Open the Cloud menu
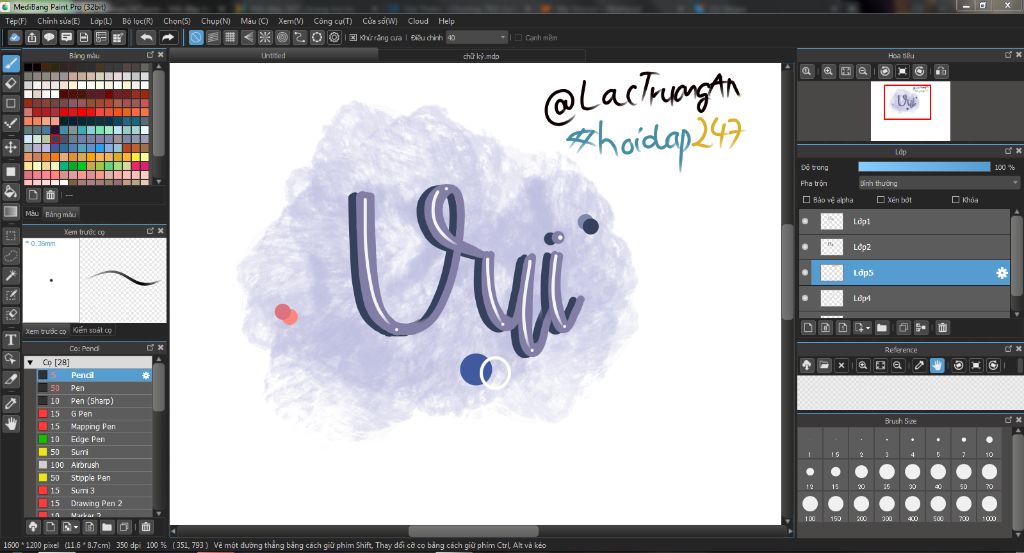This screenshot has width=1024, height=553. 418,21
